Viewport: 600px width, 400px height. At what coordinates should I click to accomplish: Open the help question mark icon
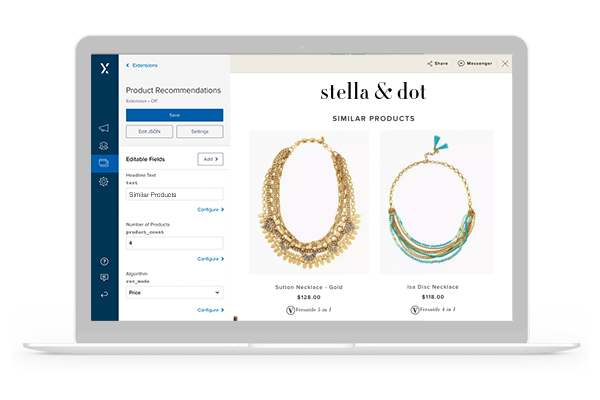104,261
